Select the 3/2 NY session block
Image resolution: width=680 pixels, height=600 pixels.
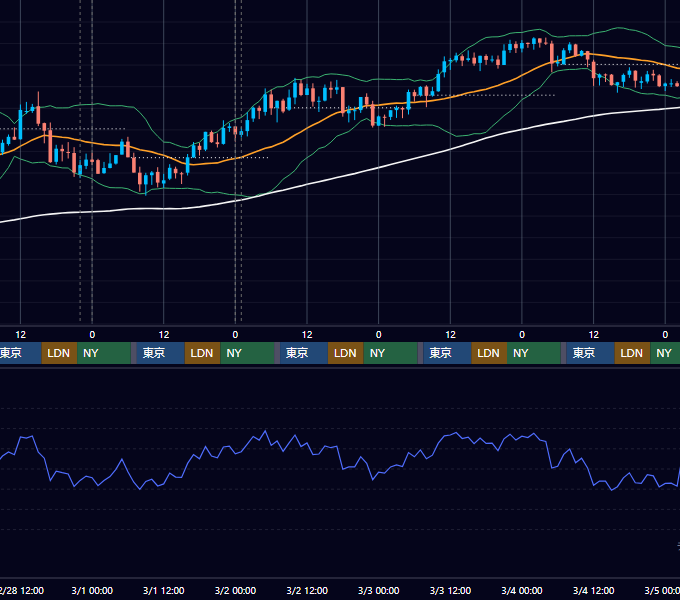(391, 353)
